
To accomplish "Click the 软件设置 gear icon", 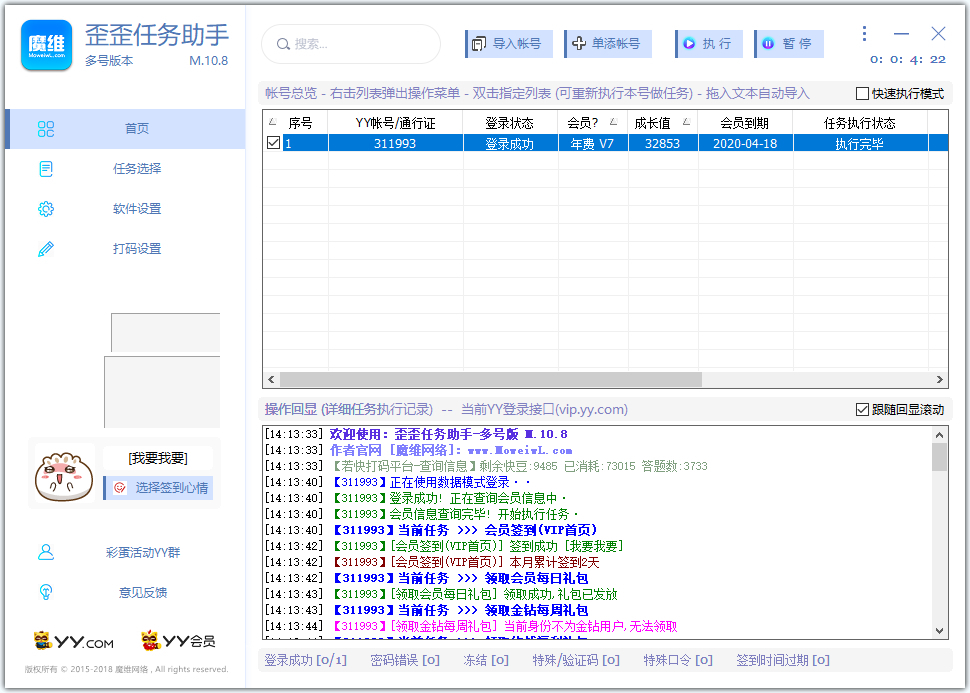I will click(x=46, y=209).
